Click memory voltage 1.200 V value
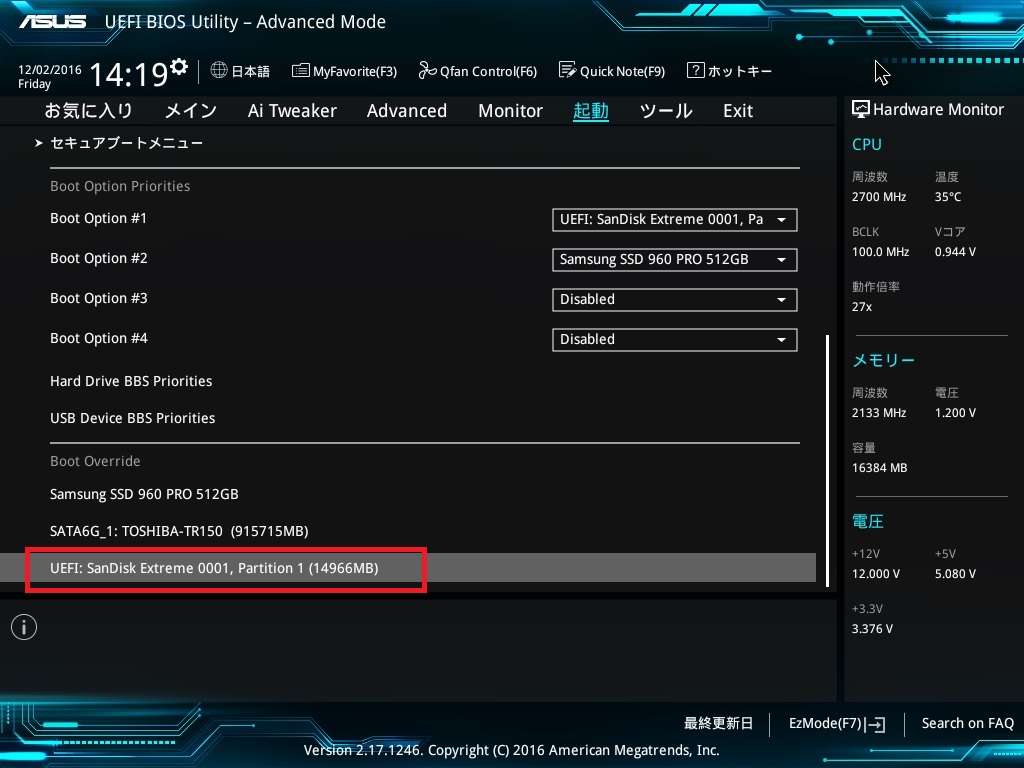The image size is (1024, 768). (955, 413)
